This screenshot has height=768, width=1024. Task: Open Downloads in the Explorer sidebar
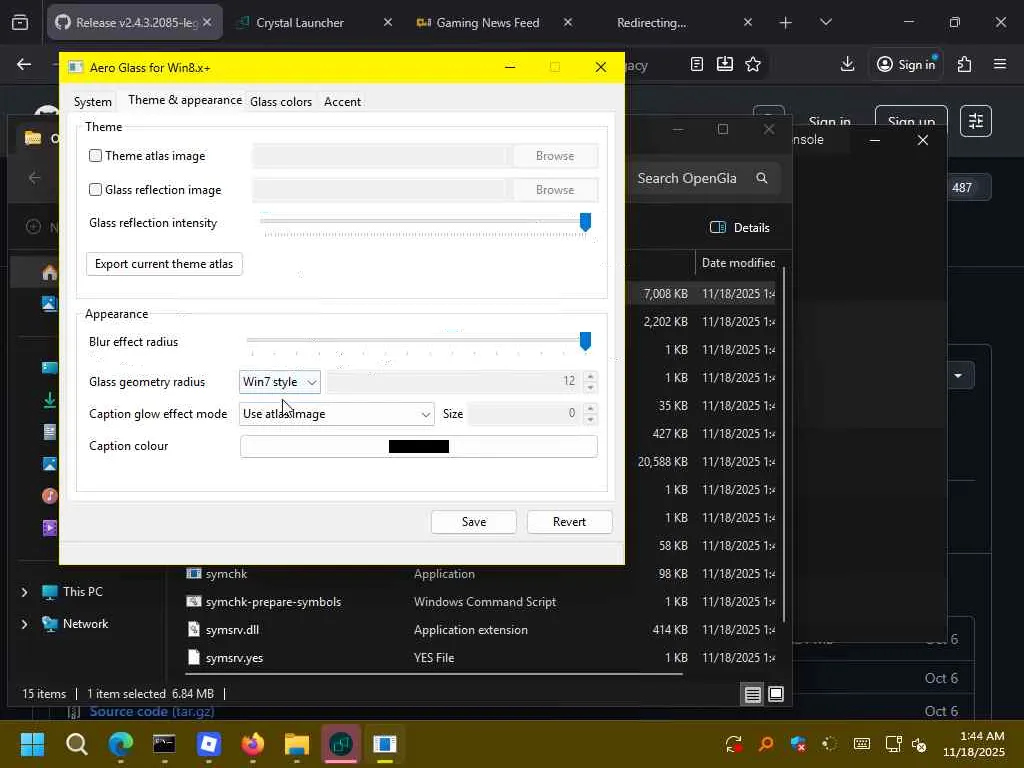tap(50, 400)
